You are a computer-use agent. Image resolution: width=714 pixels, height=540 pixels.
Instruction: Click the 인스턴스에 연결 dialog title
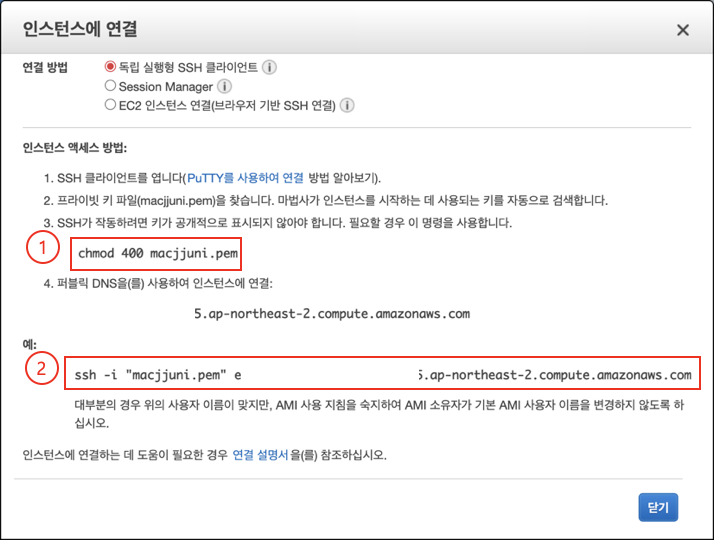(x=80, y=29)
